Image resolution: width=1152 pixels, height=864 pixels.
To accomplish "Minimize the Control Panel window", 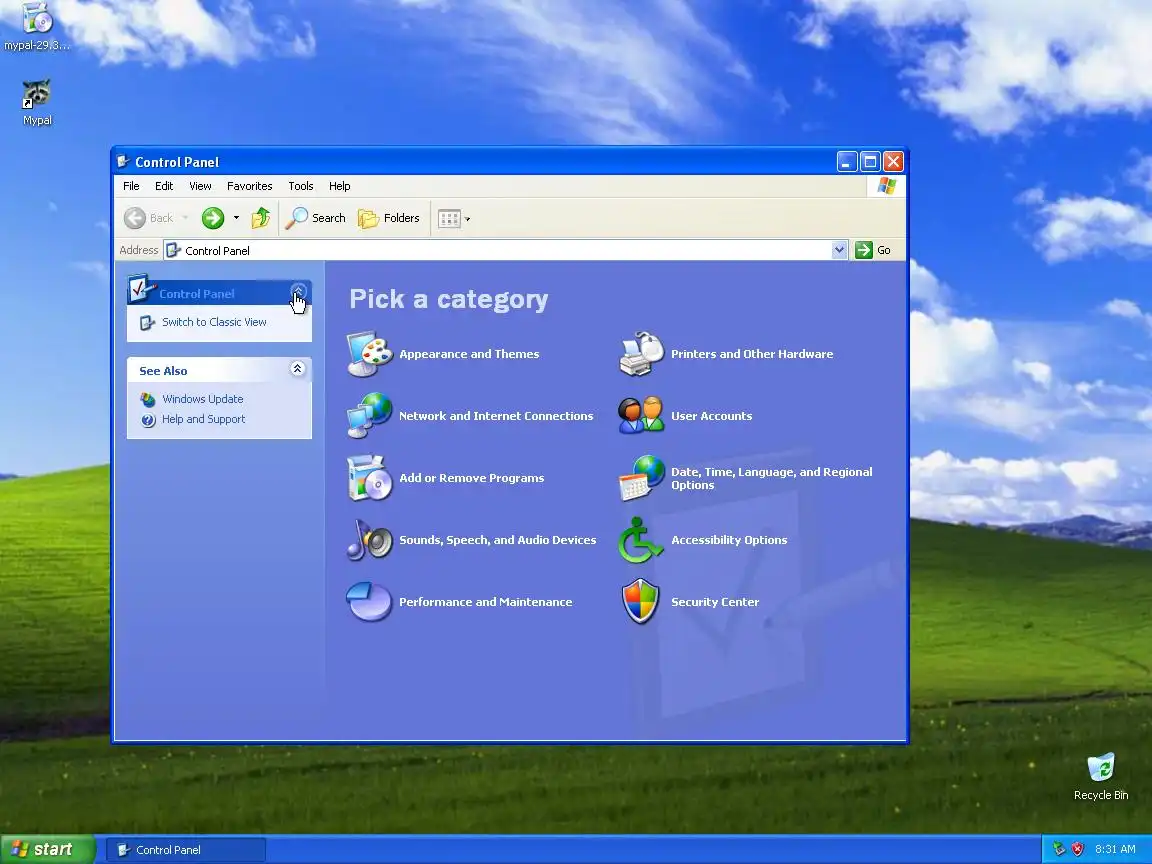I will 846,162.
